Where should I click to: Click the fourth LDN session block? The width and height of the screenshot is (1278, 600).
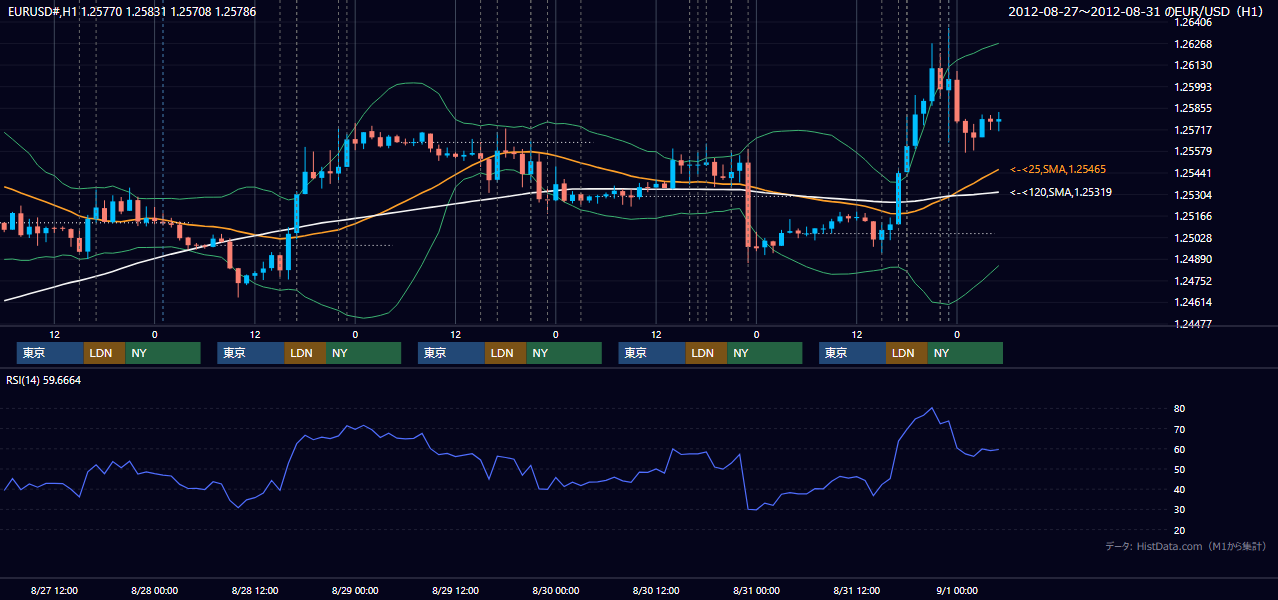(706, 353)
